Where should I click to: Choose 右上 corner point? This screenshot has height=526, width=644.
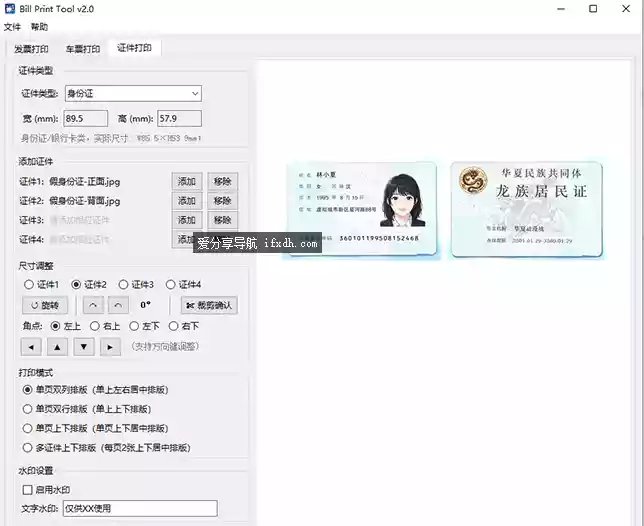(105, 326)
